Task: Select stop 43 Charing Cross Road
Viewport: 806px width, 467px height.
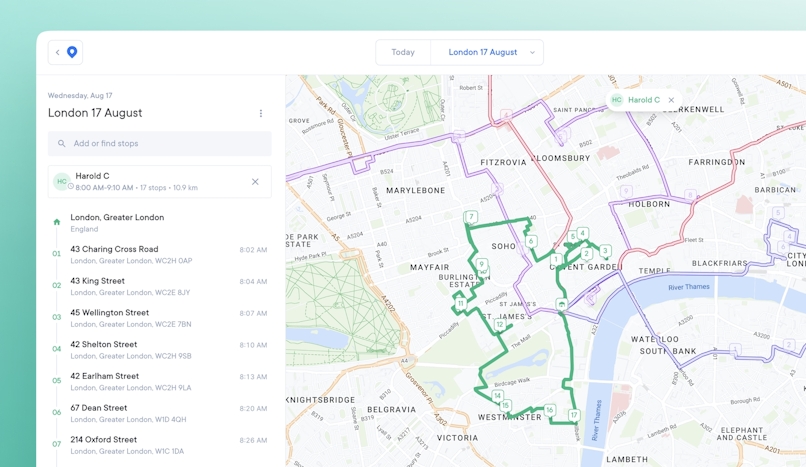Action: click(x=159, y=254)
